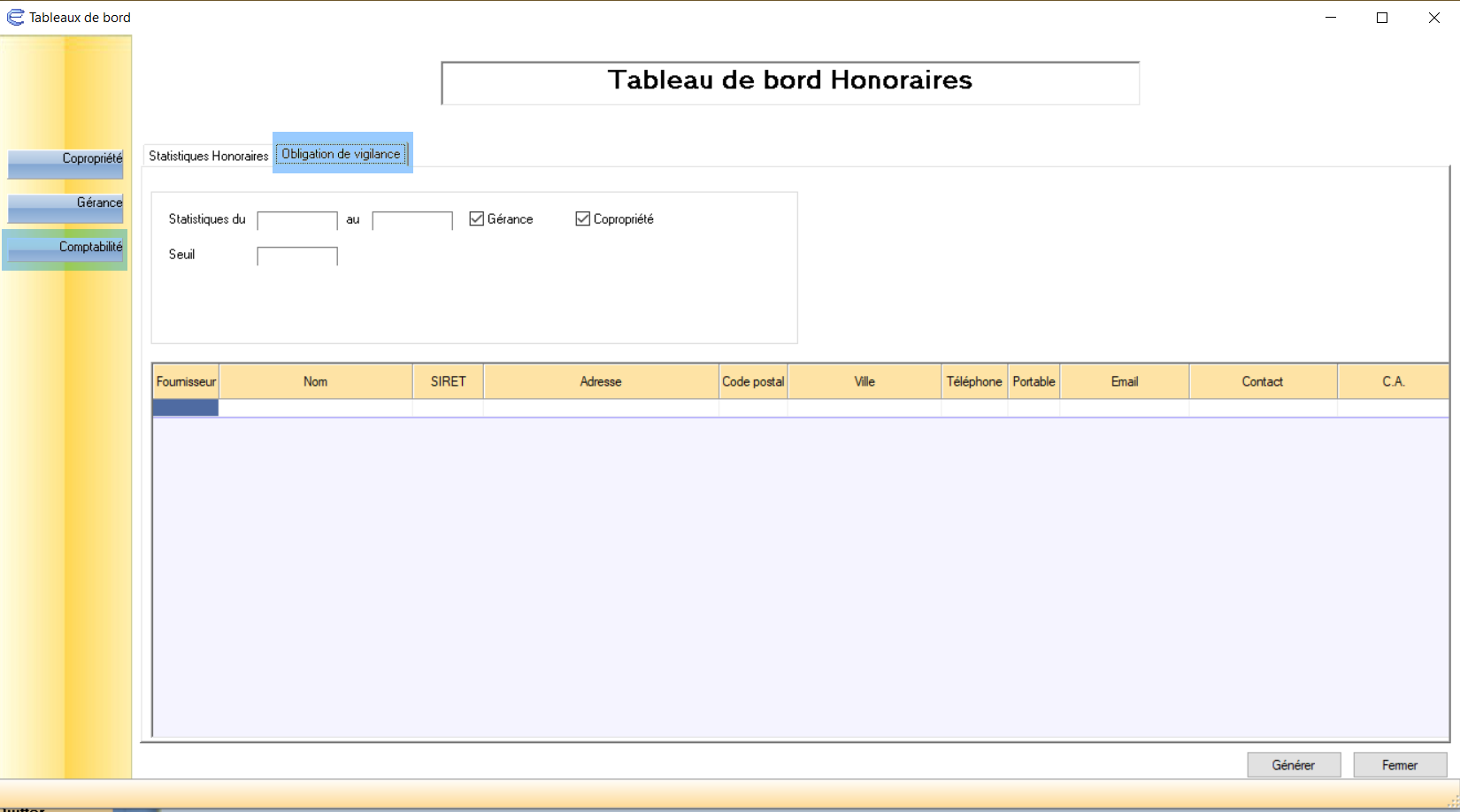
Task: Open the Copropriété sidebar section
Action: [65, 164]
